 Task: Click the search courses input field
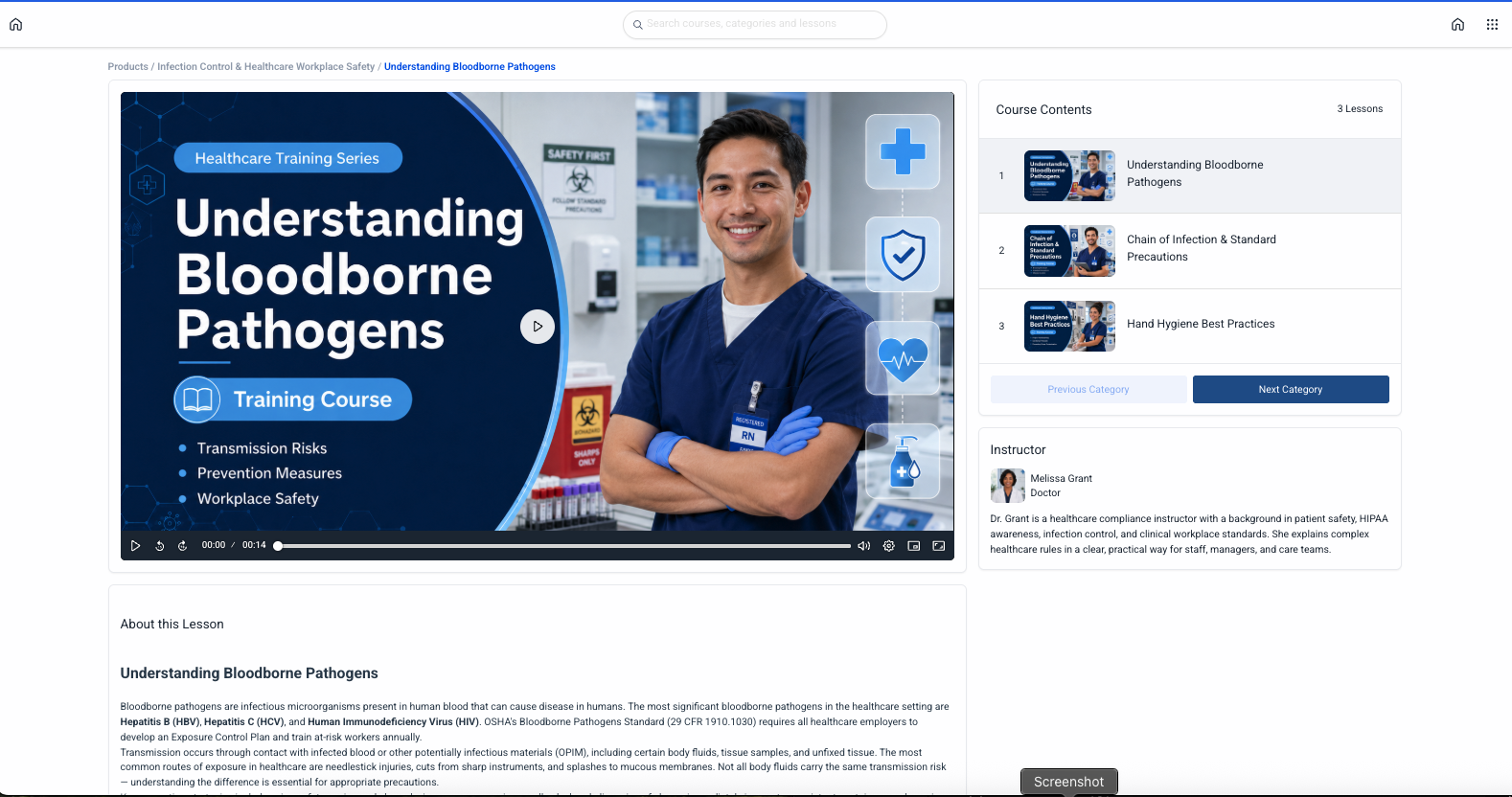pyautogui.click(x=755, y=25)
